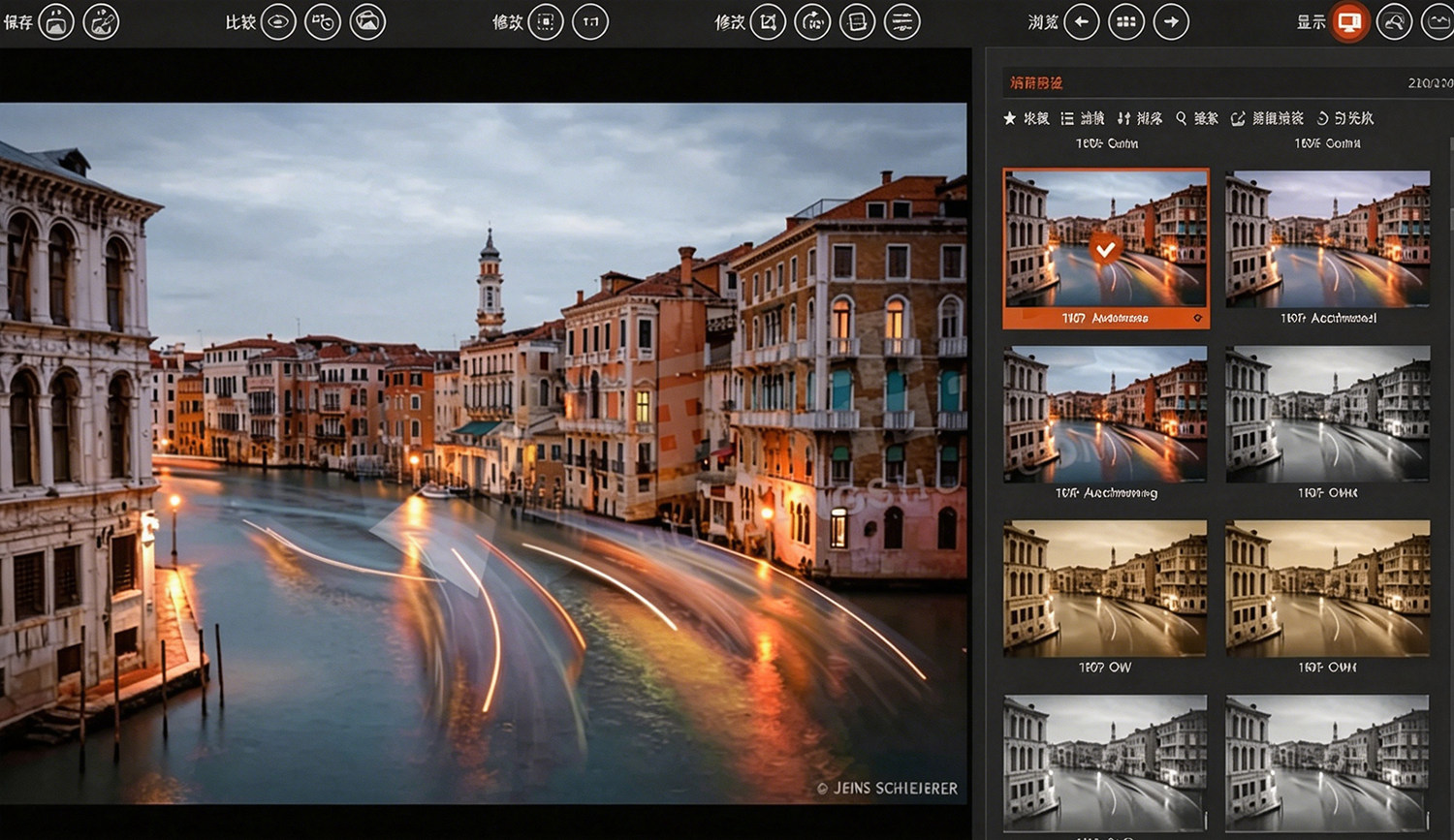Image resolution: width=1454 pixels, height=840 pixels.
Task: Click the eye icon in the 比较 group
Action: tap(278, 21)
